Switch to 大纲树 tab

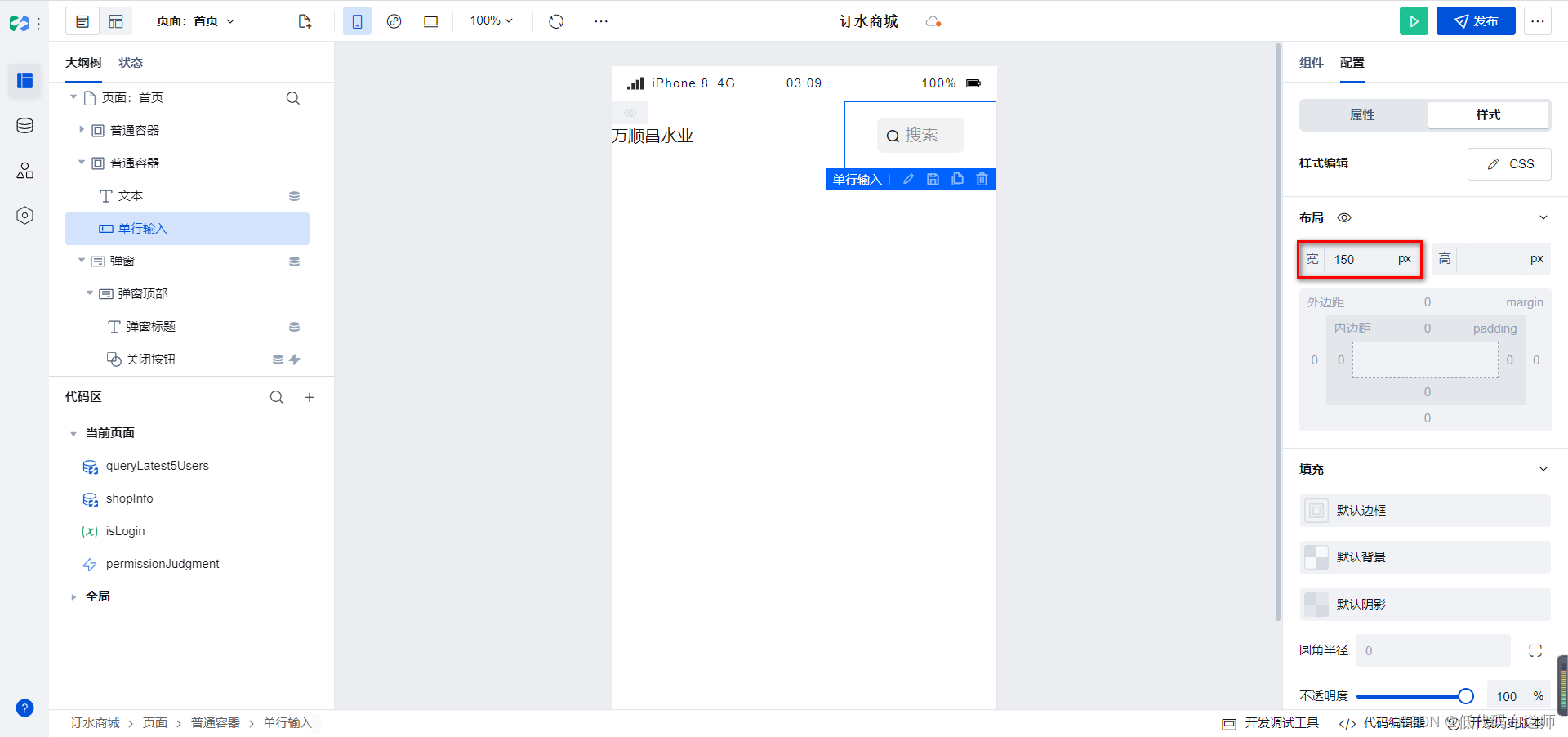(x=83, y=63)
